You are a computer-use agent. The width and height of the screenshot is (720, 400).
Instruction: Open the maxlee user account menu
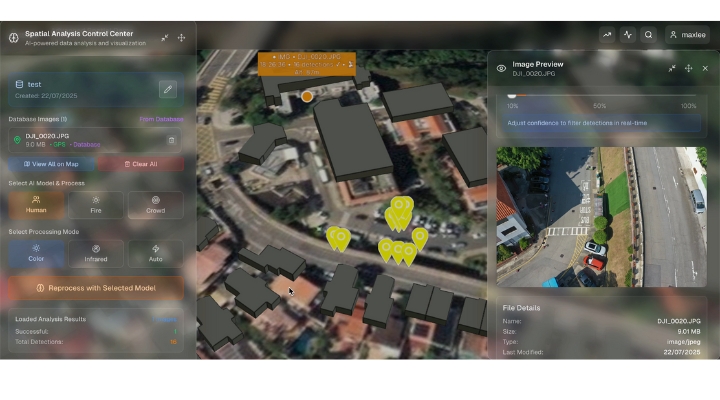[x=688, y=34]
